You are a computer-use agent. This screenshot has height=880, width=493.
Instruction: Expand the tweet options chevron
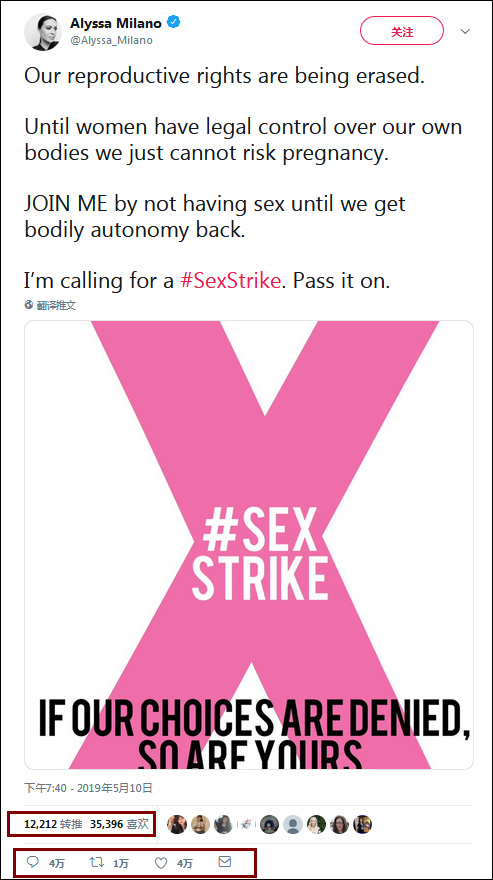coord(465,31)
